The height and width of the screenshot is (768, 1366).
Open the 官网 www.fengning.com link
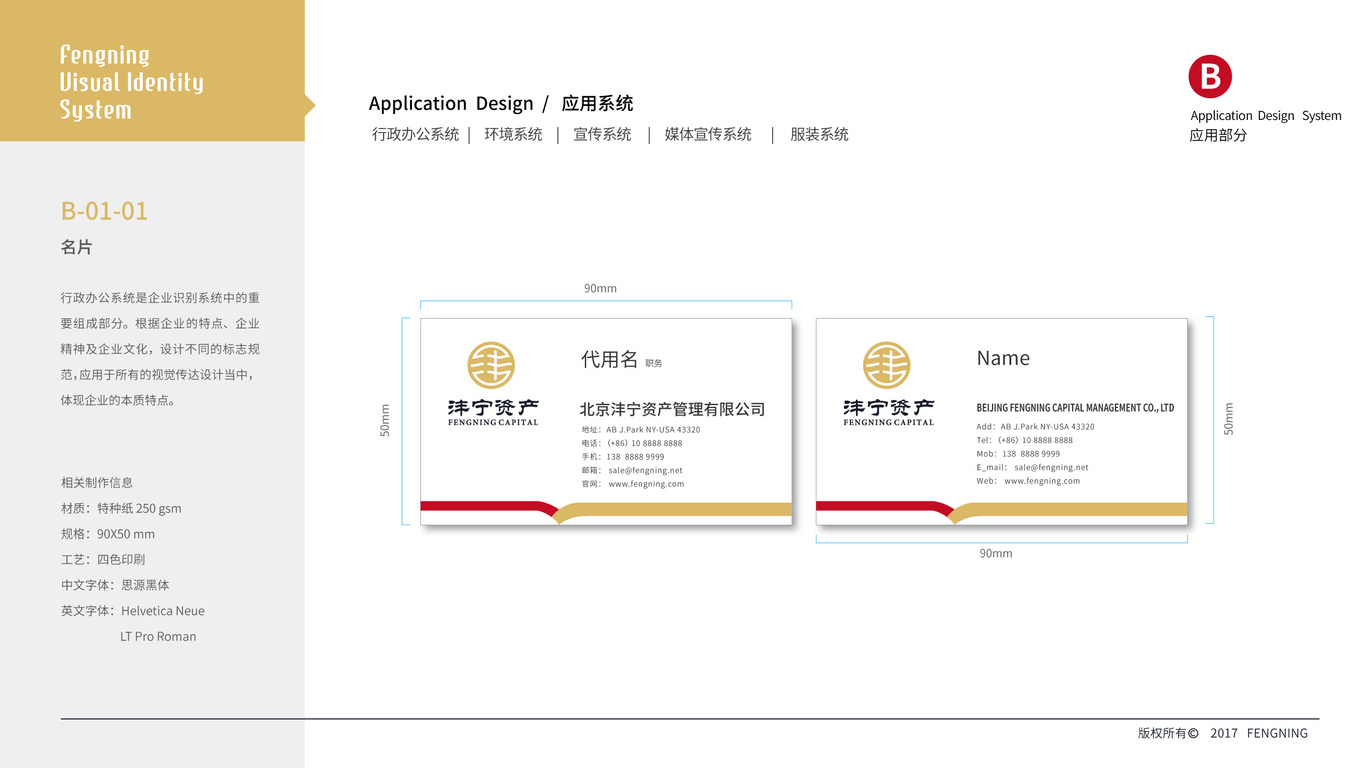point(633,484)
